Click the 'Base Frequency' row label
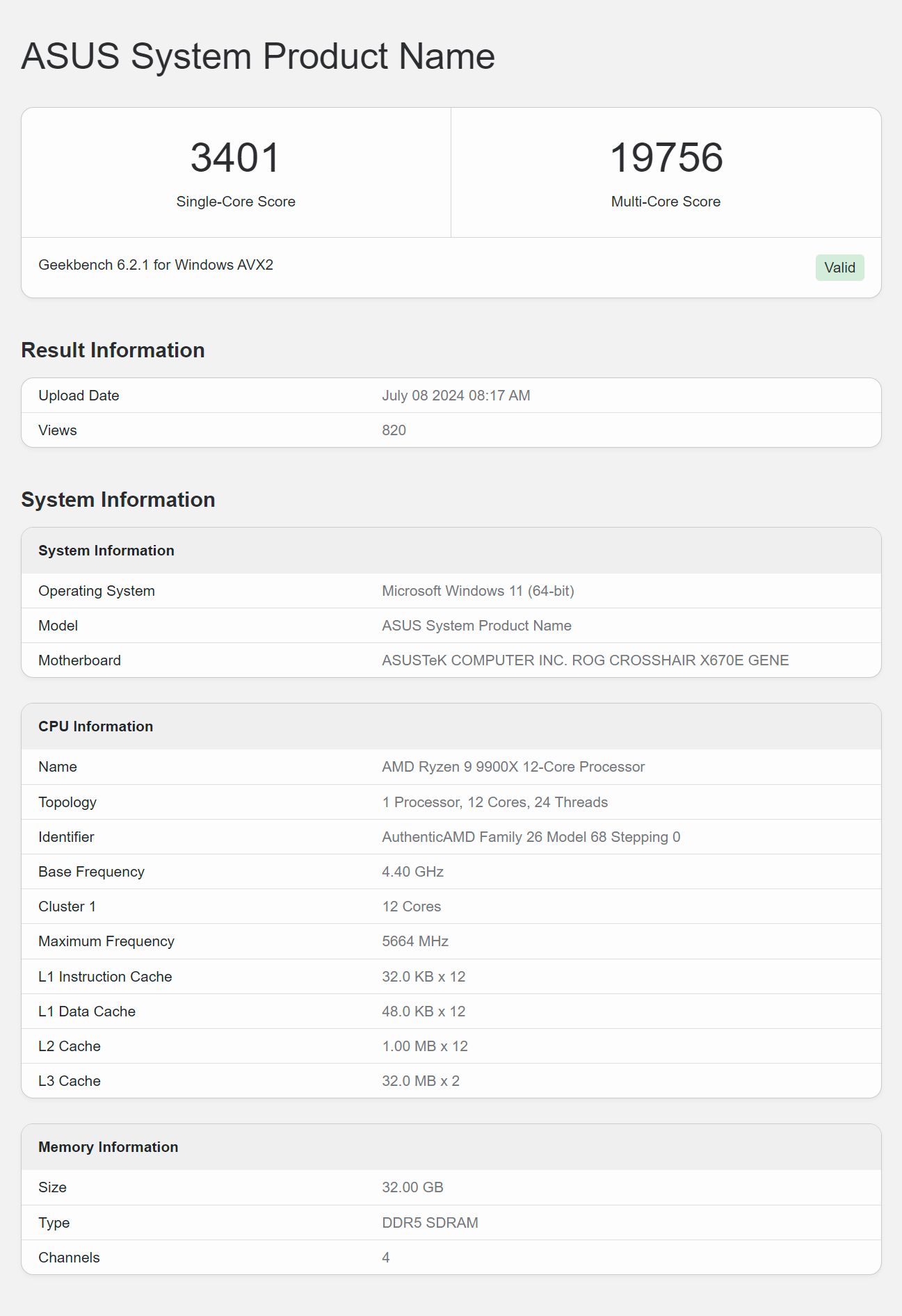The height and width of the screenshot is (1316, 902). click(x=91, y=872)
